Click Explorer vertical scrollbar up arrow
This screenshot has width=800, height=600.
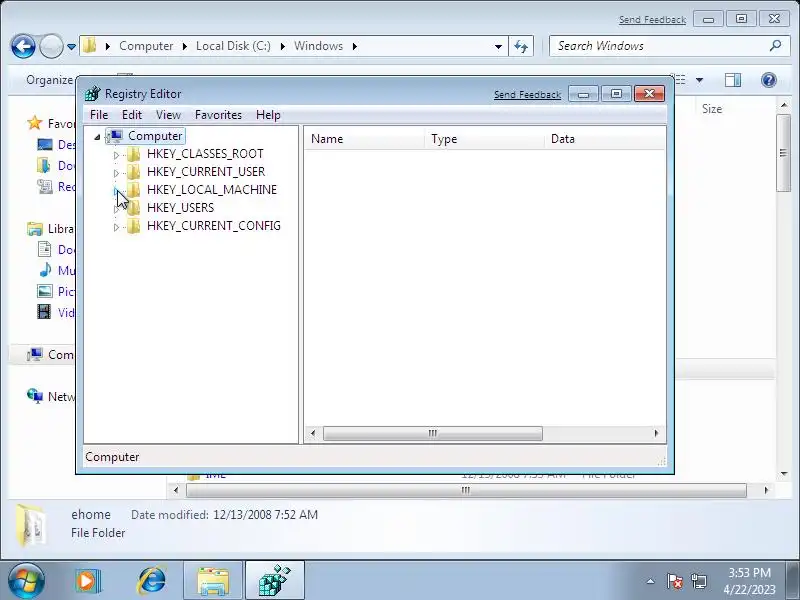tap(784, 105)
